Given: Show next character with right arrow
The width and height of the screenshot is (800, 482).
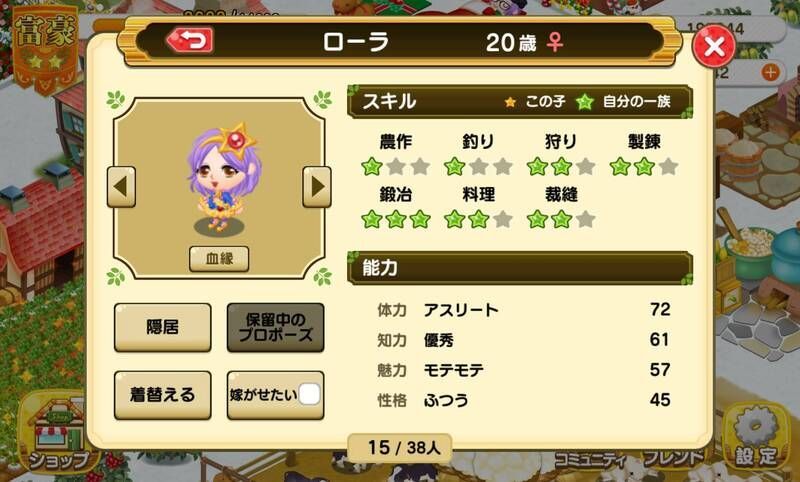Looking at the screenshot, I should pos(317,187).
